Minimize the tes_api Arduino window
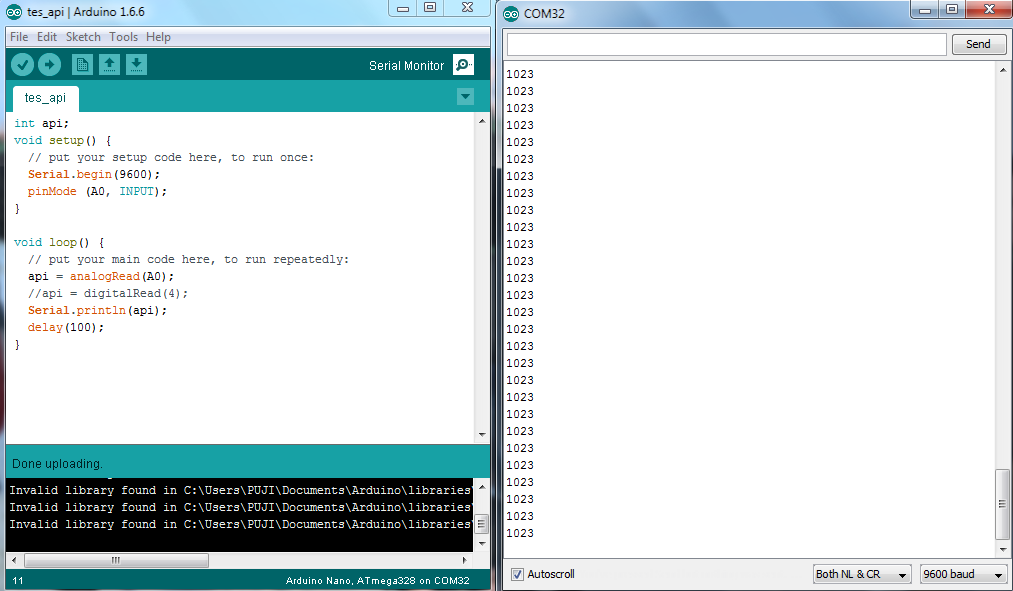Viewport: 1013px width, 591px height. pyautogui.click(x=402, y=8)
